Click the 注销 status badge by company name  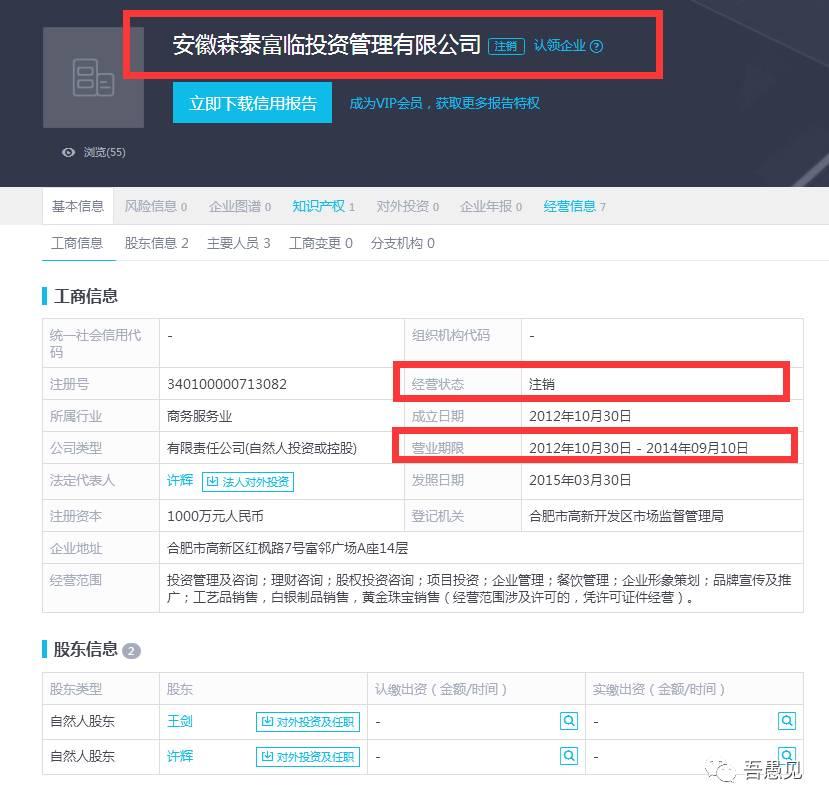coord(506,47)
